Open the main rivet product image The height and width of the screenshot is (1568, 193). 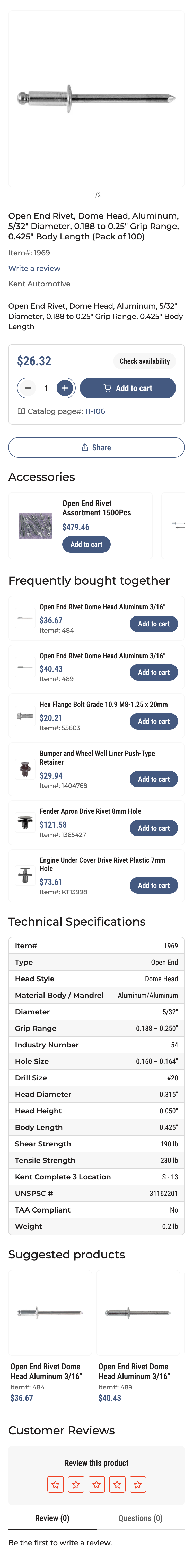tap(97, 98)
